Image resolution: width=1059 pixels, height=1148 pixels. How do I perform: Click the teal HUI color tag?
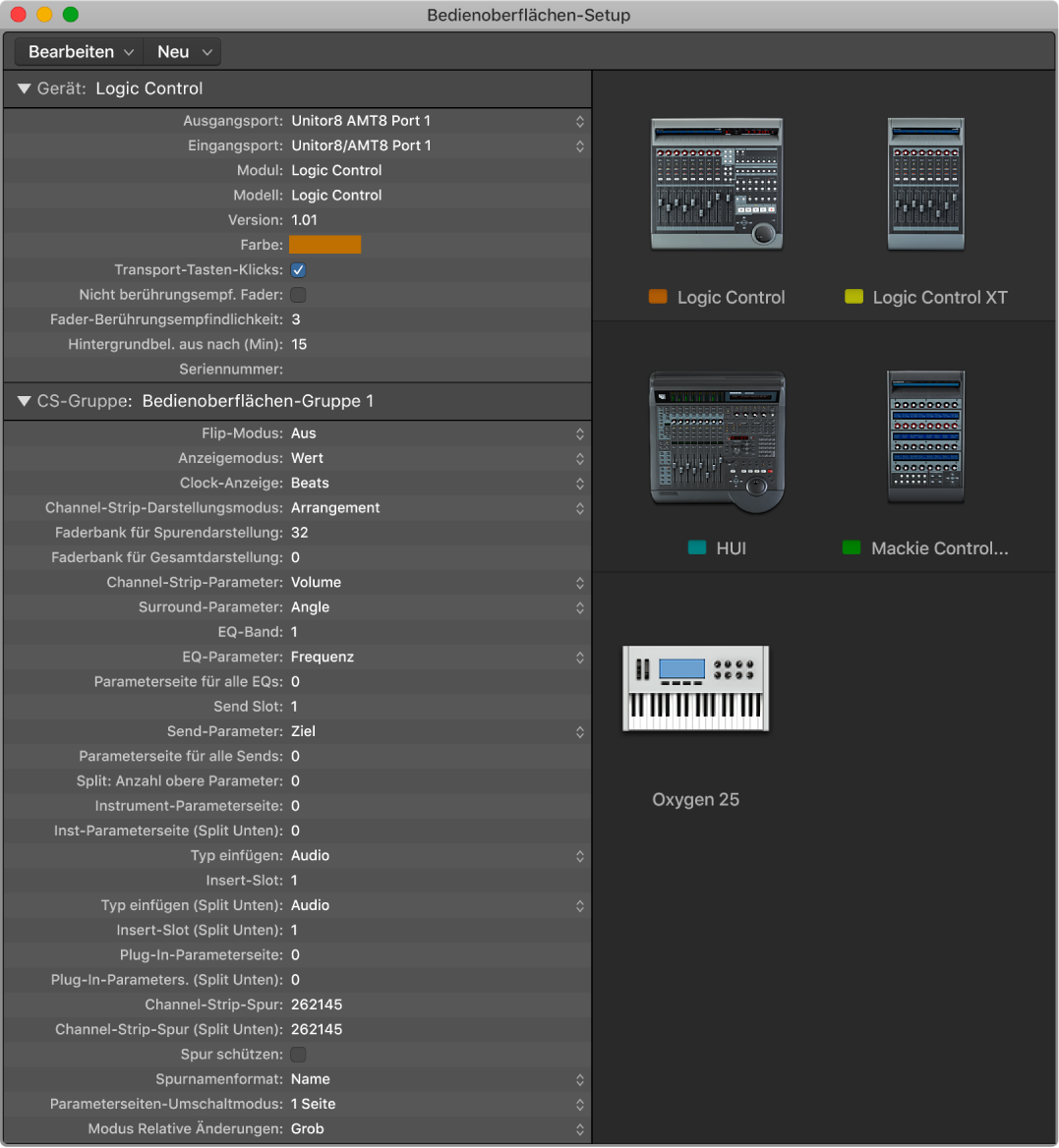click(x=697, y=548)
